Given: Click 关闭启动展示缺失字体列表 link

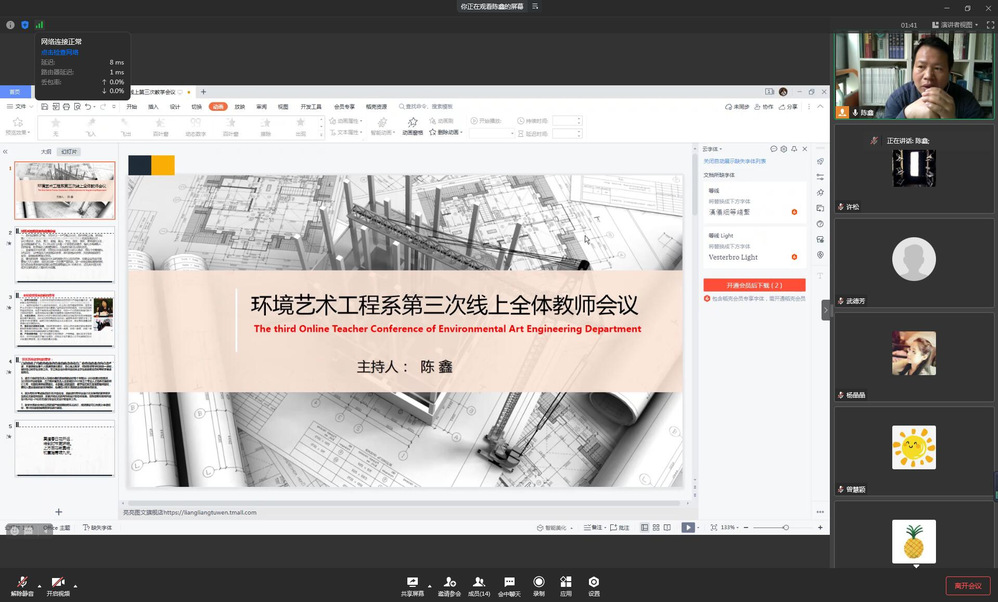Looking at the screenshot, I should coord(735,161).
